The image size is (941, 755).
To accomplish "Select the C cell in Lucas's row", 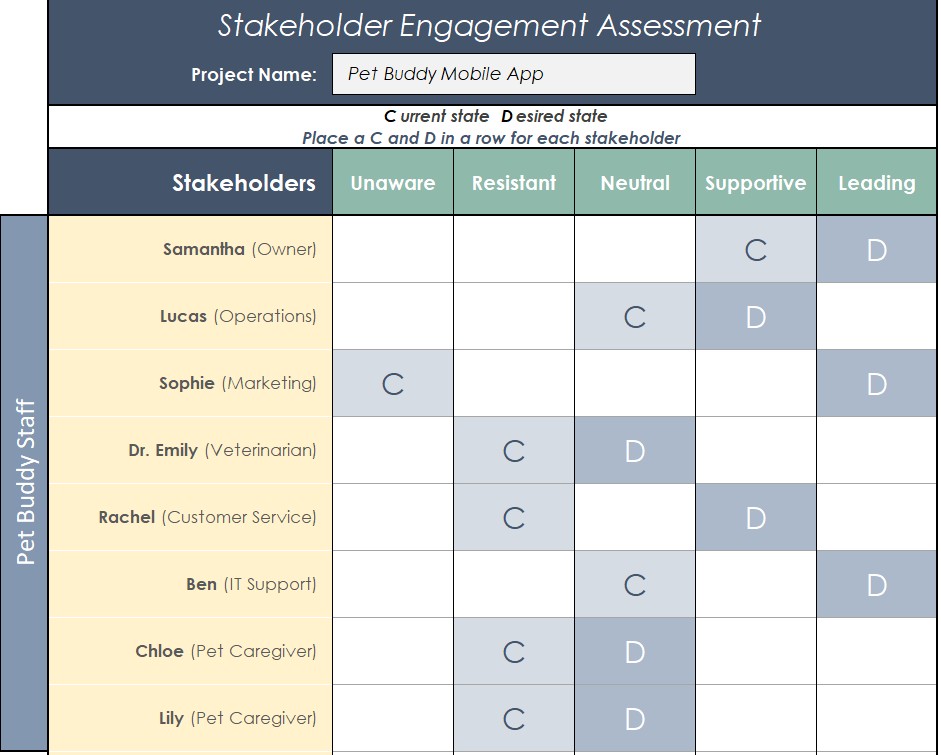I will point(635,316).
